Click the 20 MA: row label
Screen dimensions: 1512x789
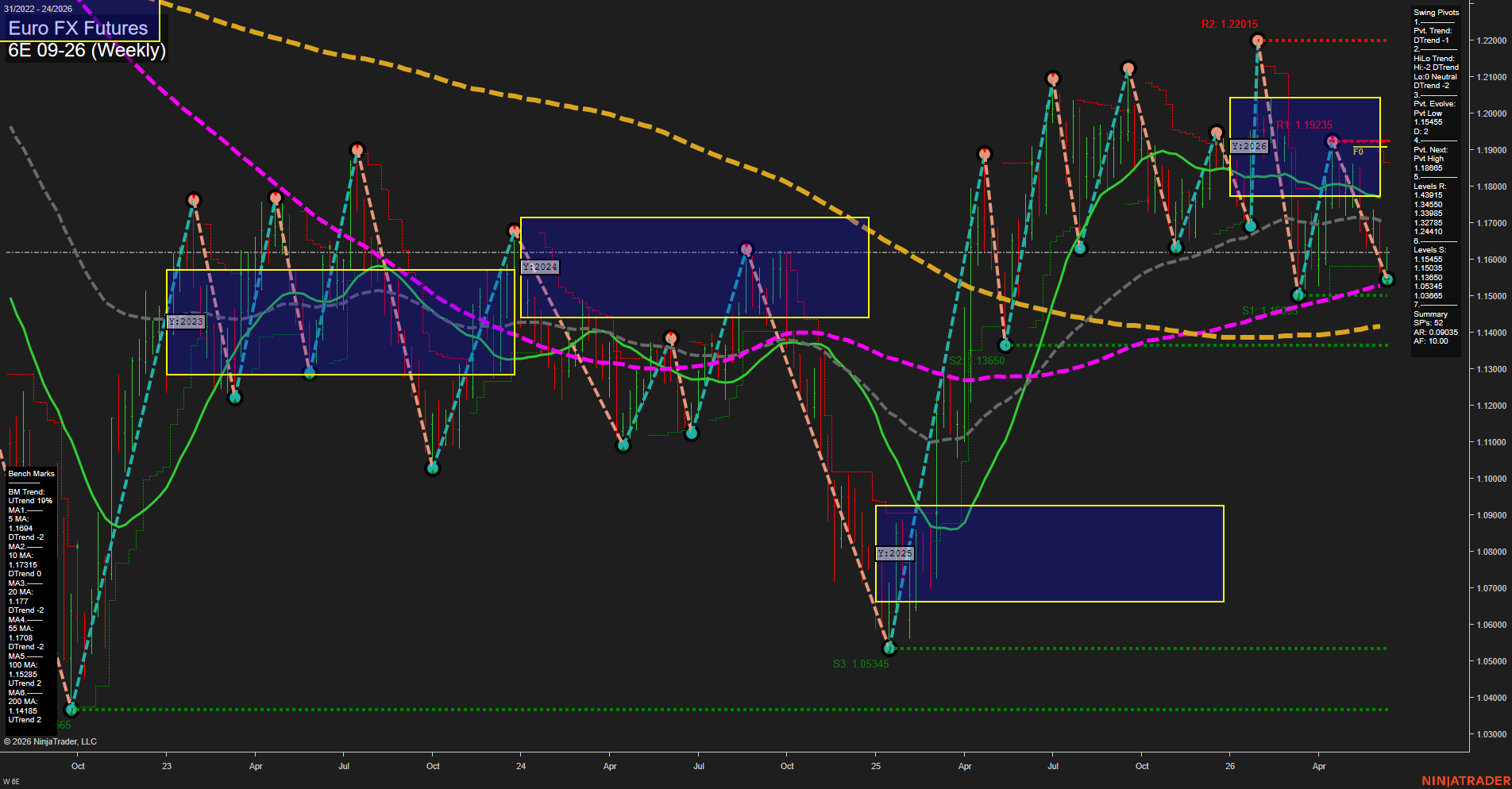pyautogui.click(x=21, y=592)
